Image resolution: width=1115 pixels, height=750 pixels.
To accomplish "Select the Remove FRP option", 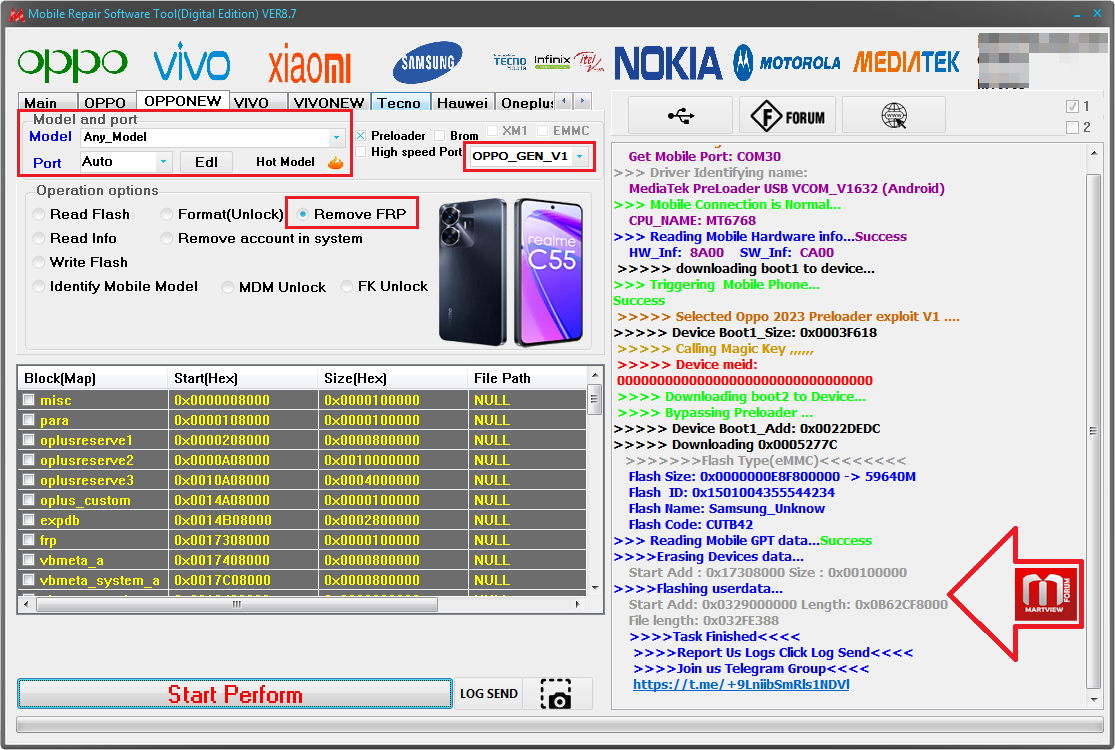I will coord(352,214).
